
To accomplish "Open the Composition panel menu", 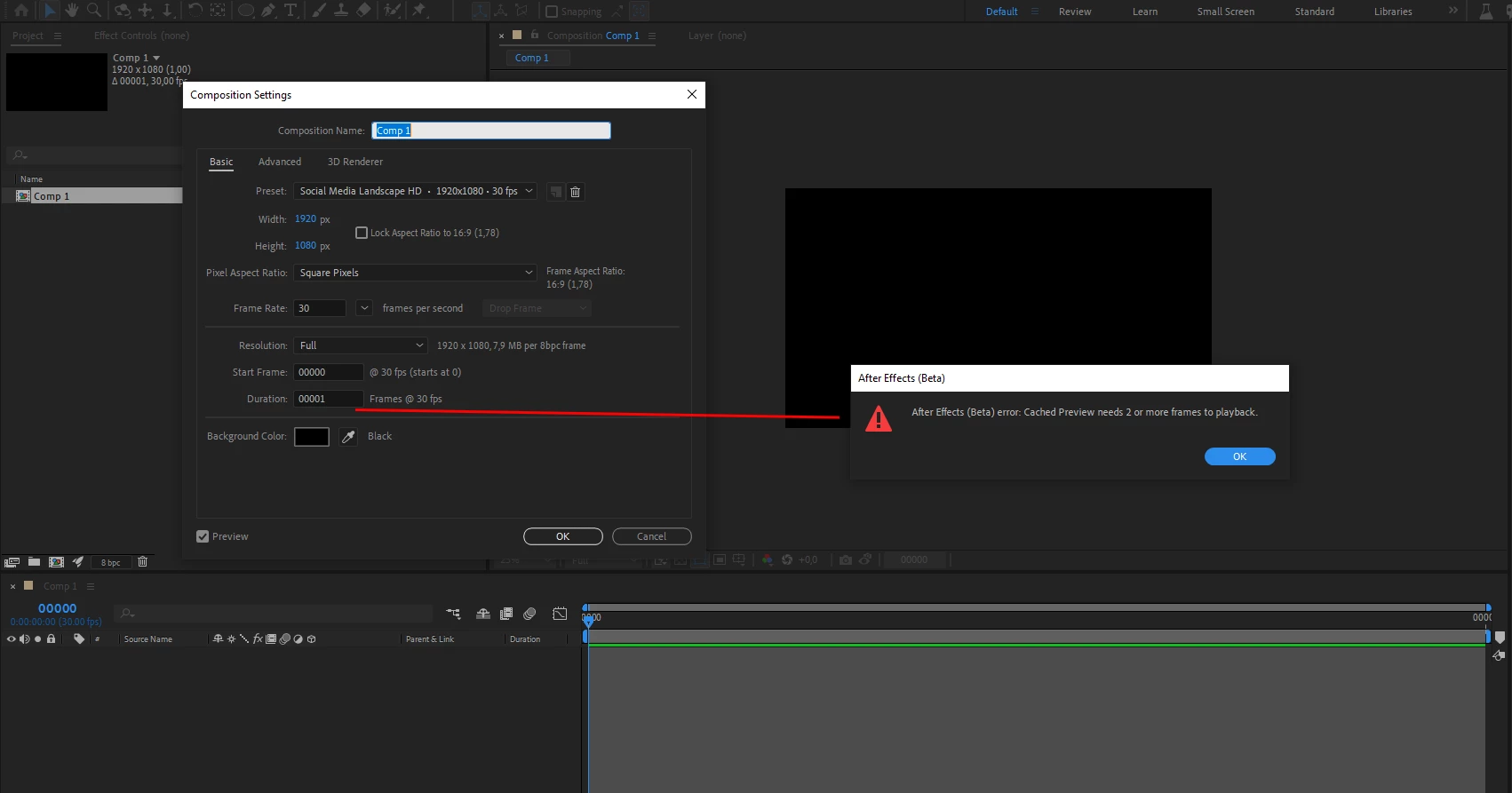I will (652, 36).
